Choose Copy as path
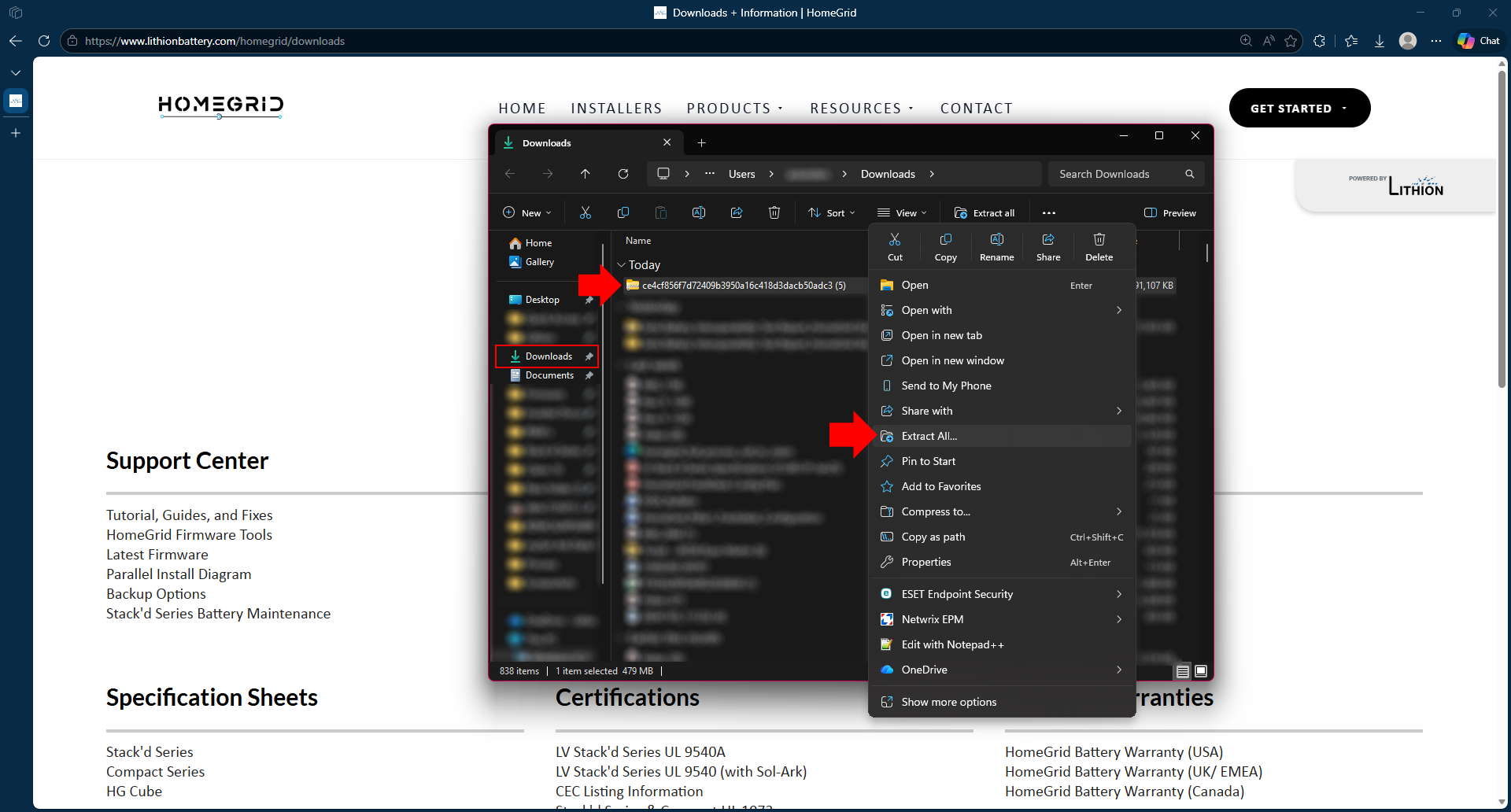This screenshot has height=812, width=1511. click(1002, 537)
